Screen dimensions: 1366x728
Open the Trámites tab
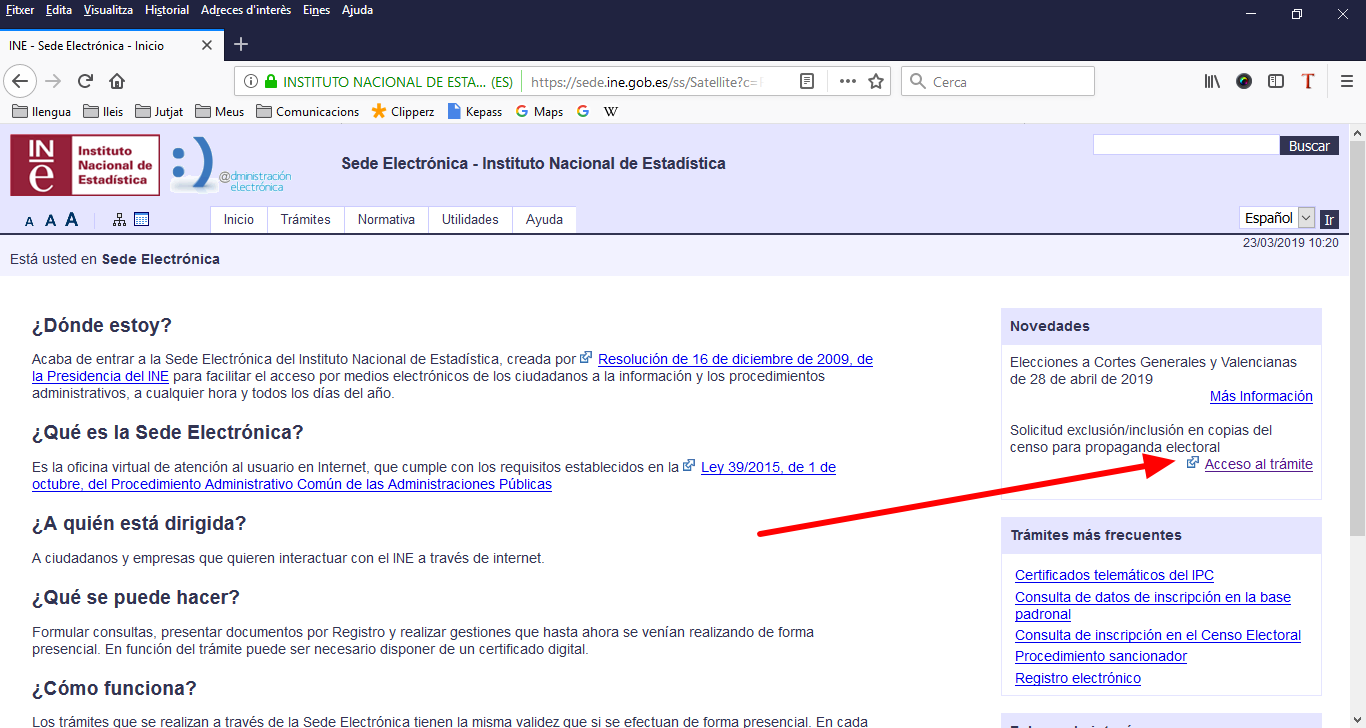pyautogui.click(x=305, y=220)
